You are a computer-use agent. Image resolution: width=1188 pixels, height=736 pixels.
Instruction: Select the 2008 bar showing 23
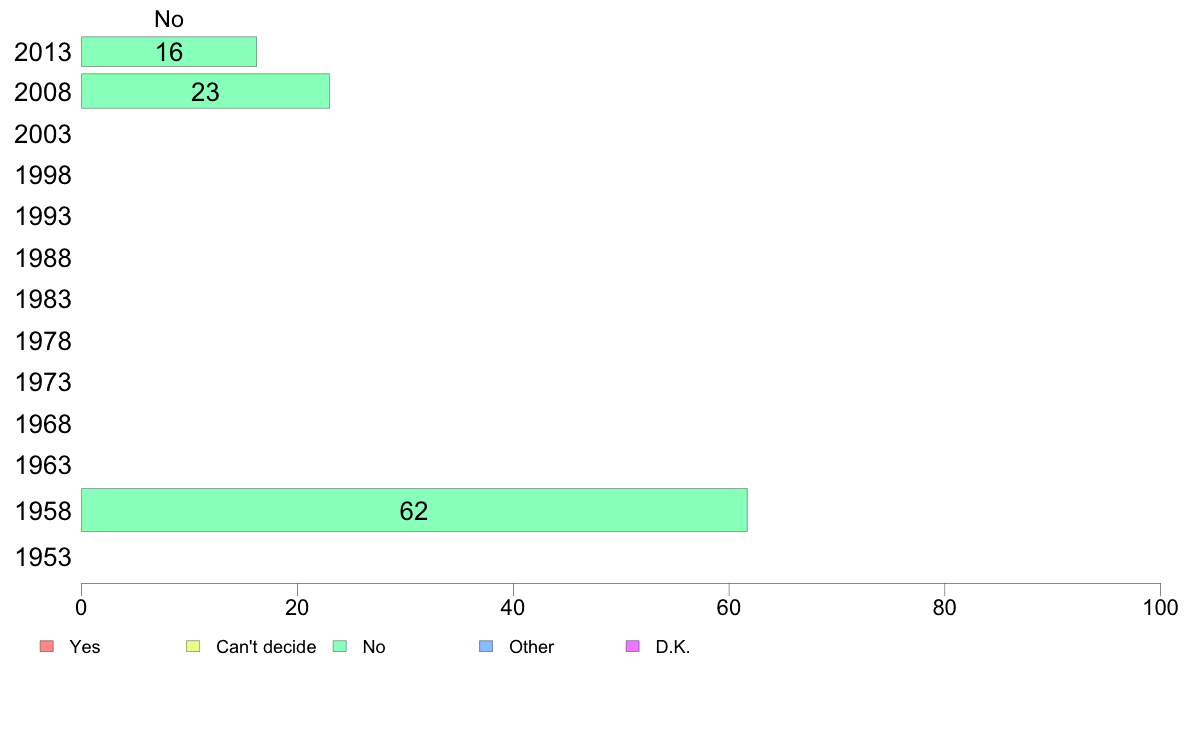click(205, 91)
